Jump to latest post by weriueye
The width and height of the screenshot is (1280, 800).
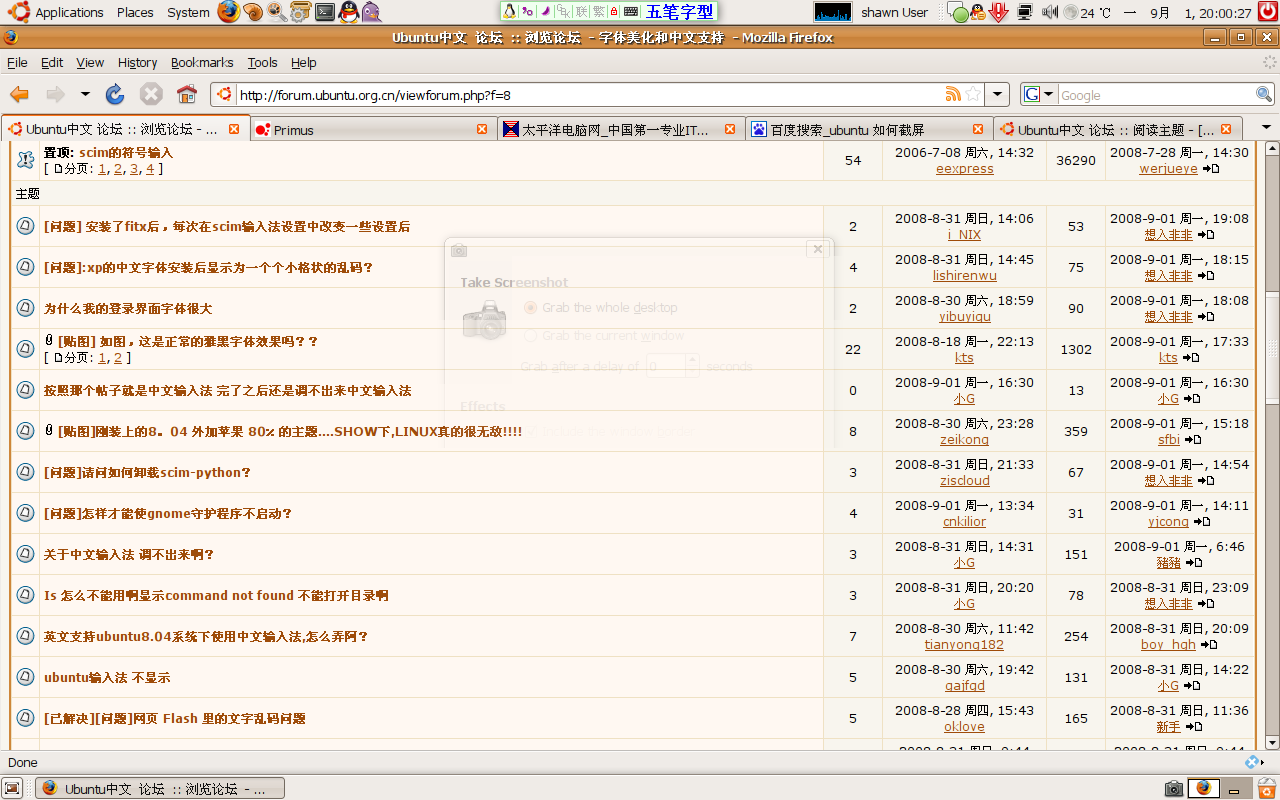1211,169
